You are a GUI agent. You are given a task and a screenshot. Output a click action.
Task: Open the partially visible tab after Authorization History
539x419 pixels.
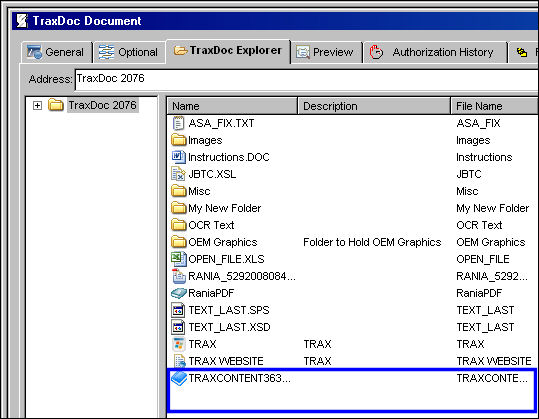[x=524, y=52]
